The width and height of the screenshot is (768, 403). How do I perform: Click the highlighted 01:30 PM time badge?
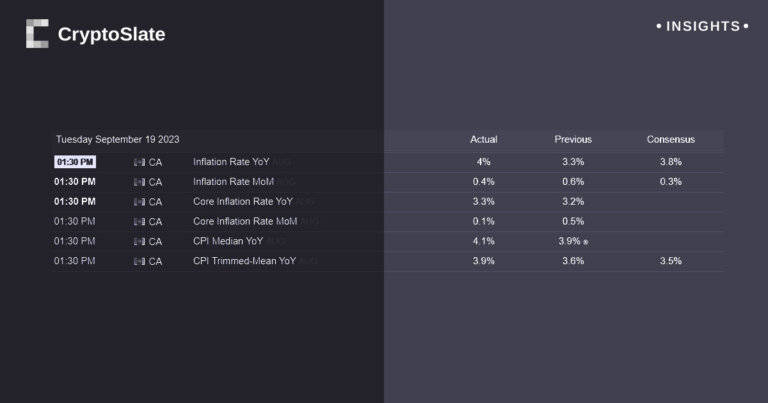pyautogui.click(x=75, y=162)
